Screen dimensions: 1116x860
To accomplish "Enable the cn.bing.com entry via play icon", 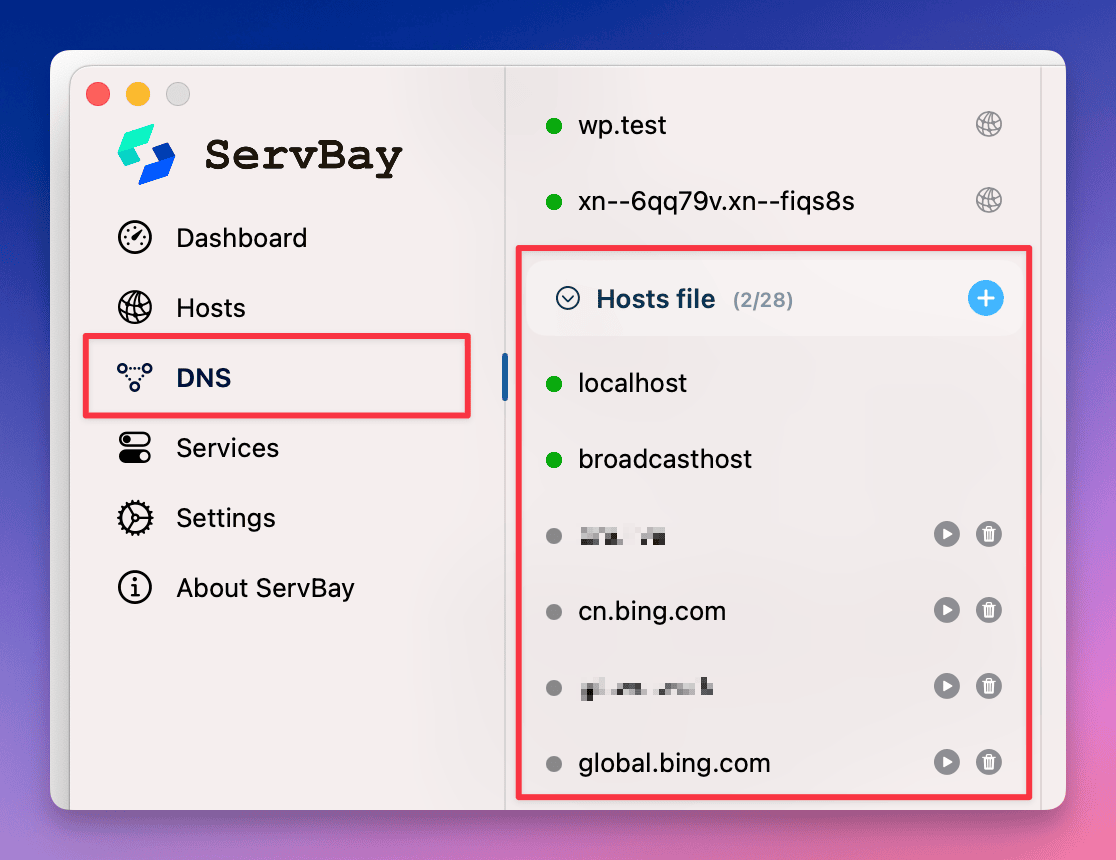I will coord(947,610).
